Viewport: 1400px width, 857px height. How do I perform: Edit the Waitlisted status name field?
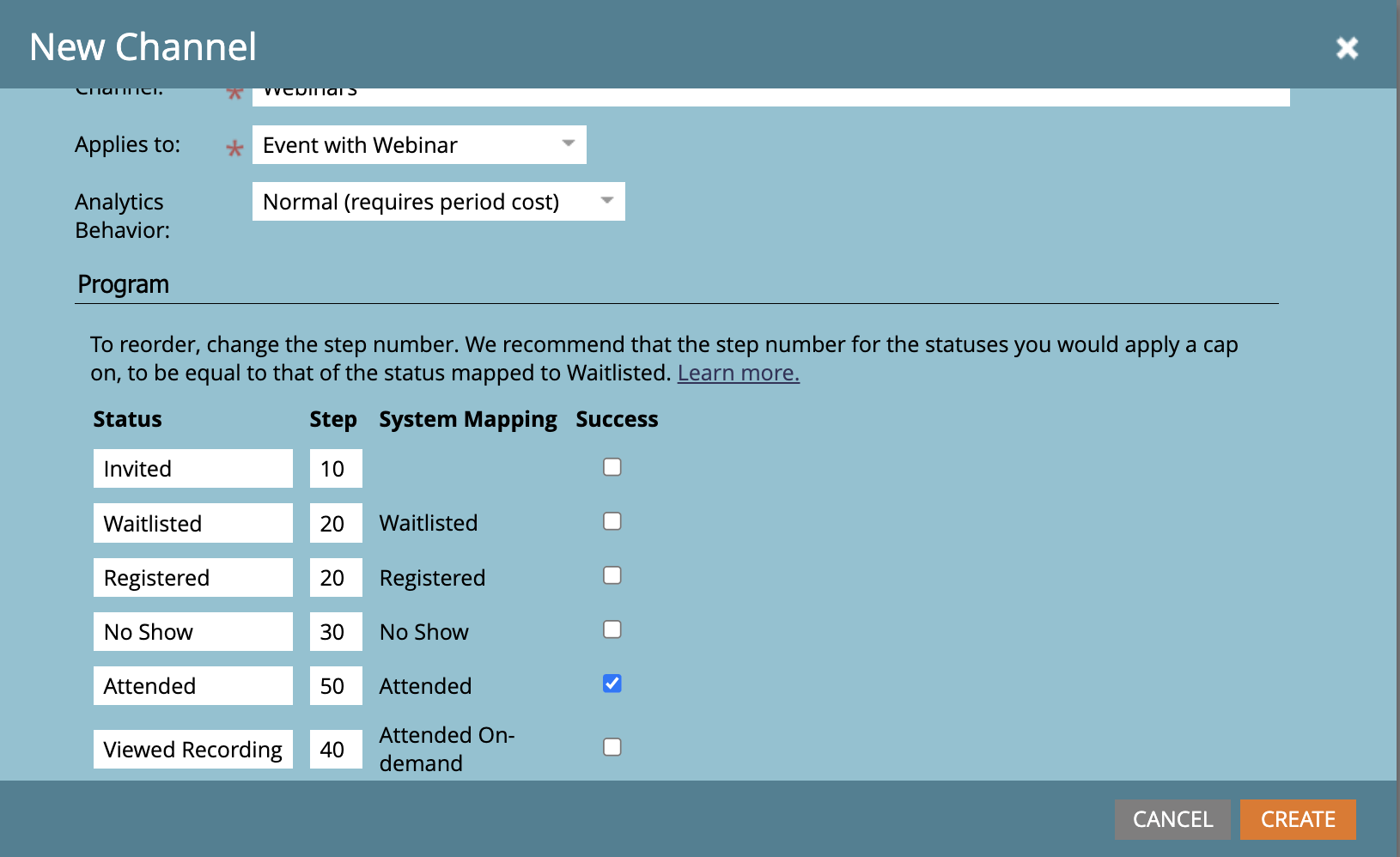[192, 524]
